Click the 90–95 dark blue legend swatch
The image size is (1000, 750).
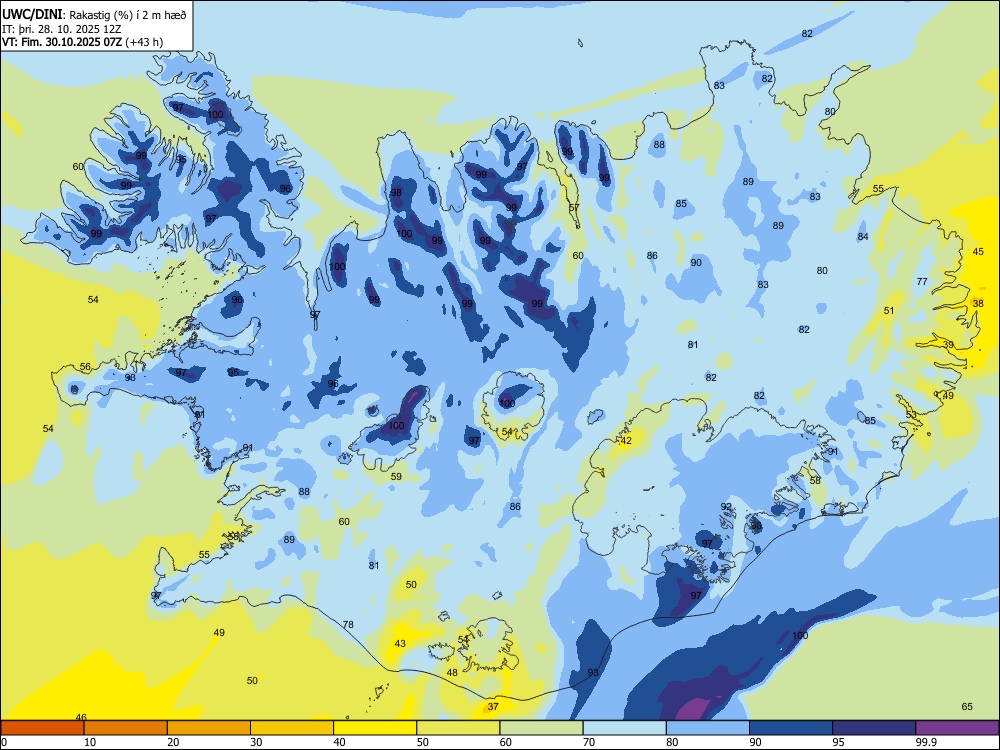[791, 728]
